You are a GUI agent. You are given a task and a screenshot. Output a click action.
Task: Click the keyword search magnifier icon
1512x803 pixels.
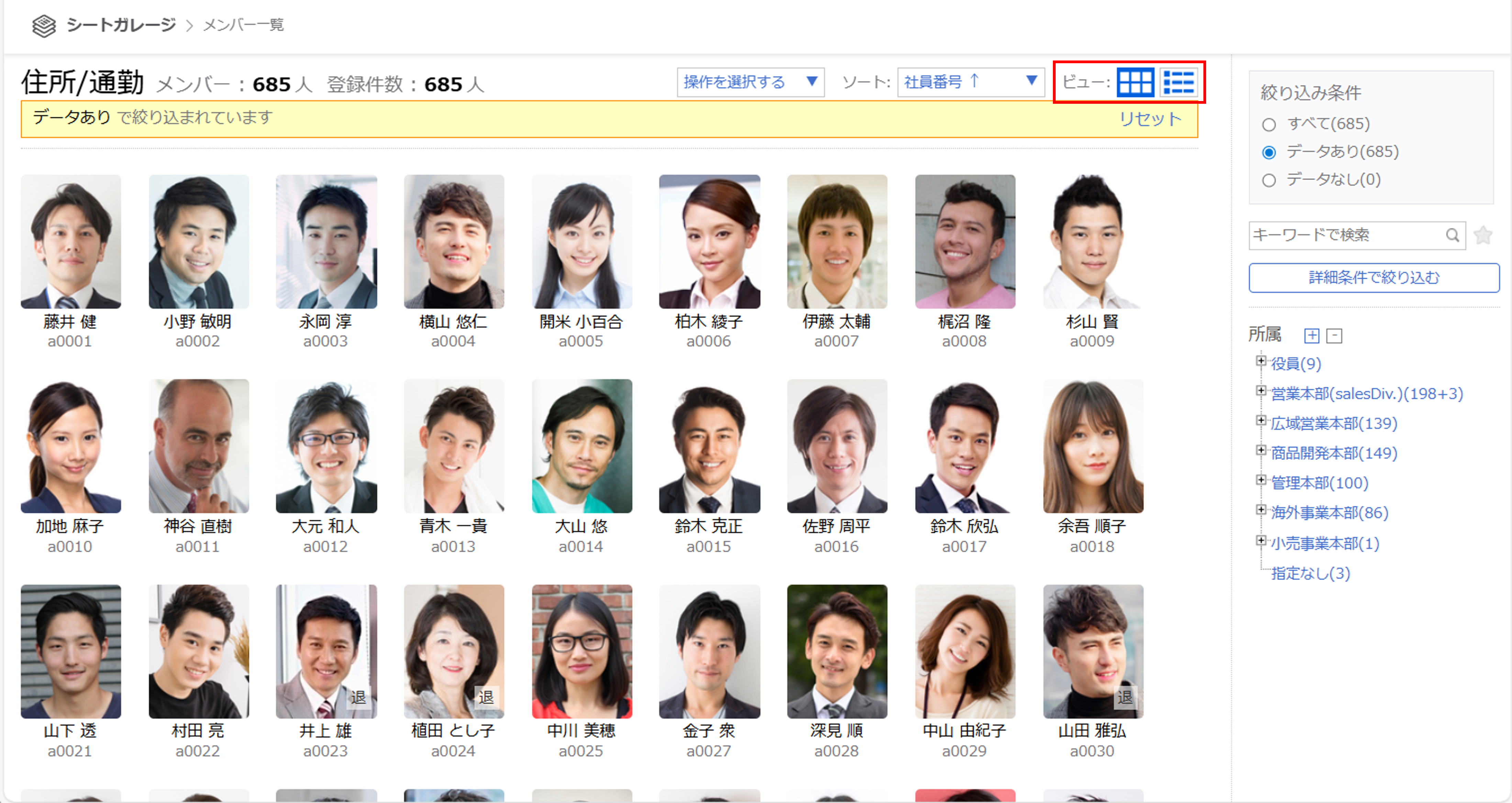(1452, 235)
